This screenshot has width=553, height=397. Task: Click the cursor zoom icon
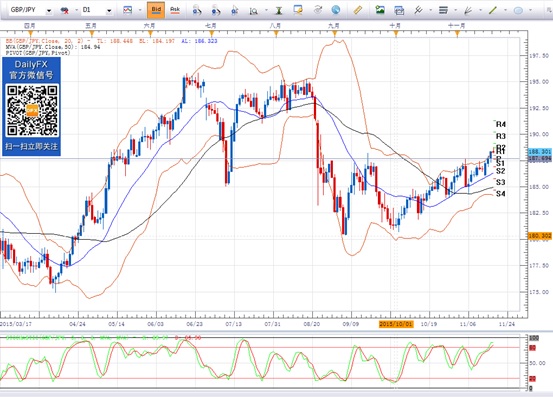pos(235,10)
